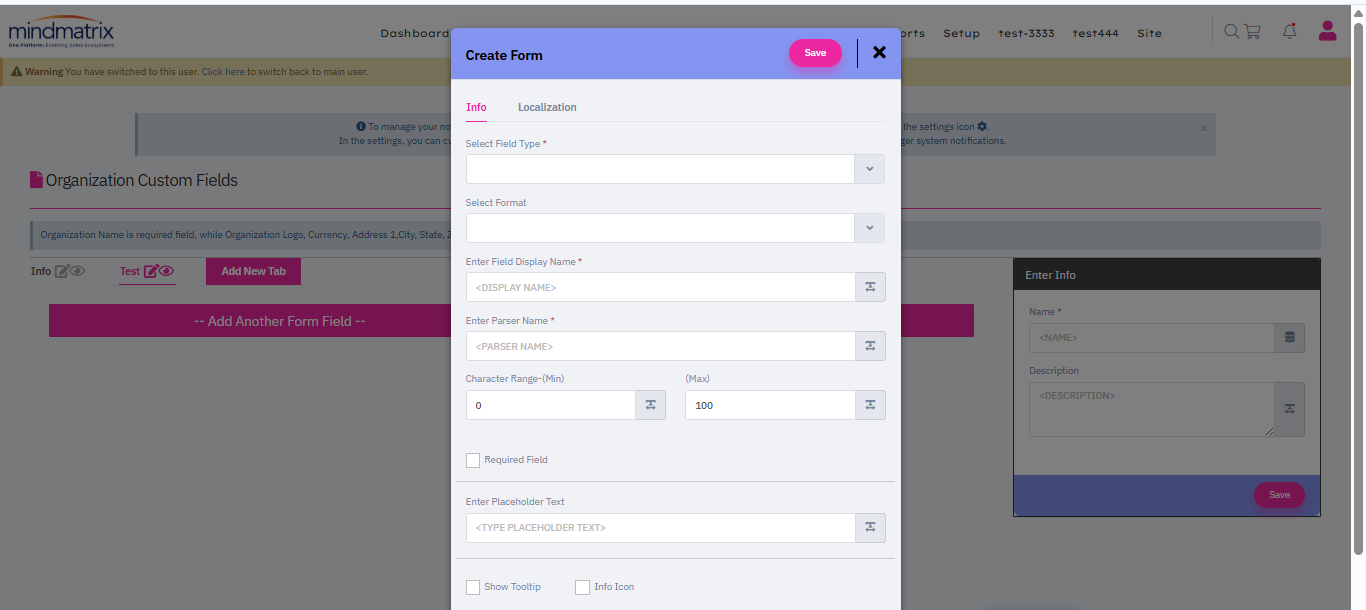The width and height of the screenshot is (1366, 610).
Task: Tick the Info Icon checkbox
Action: point(582,587)
